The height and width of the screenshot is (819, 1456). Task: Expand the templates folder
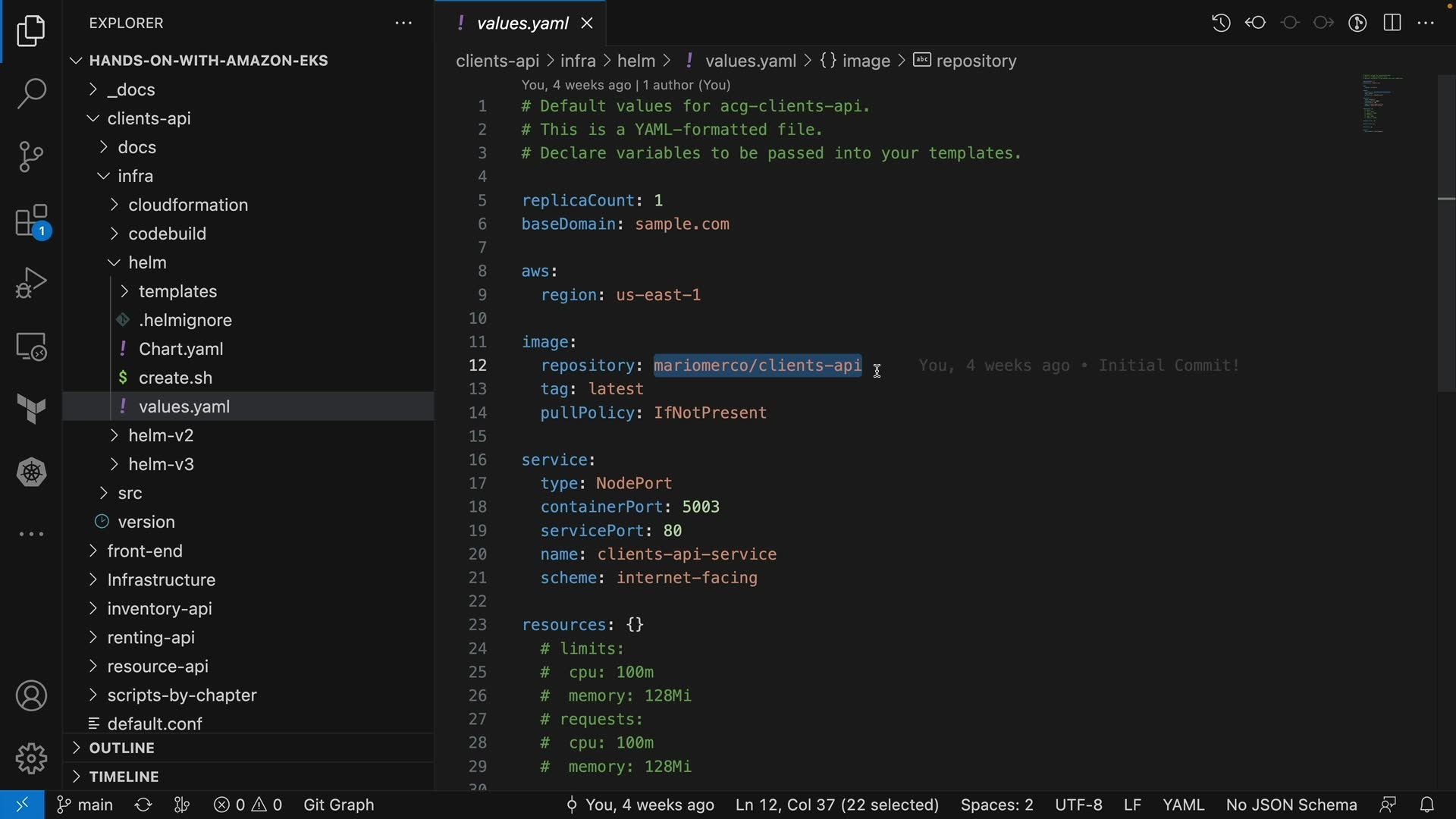[177, 291]
